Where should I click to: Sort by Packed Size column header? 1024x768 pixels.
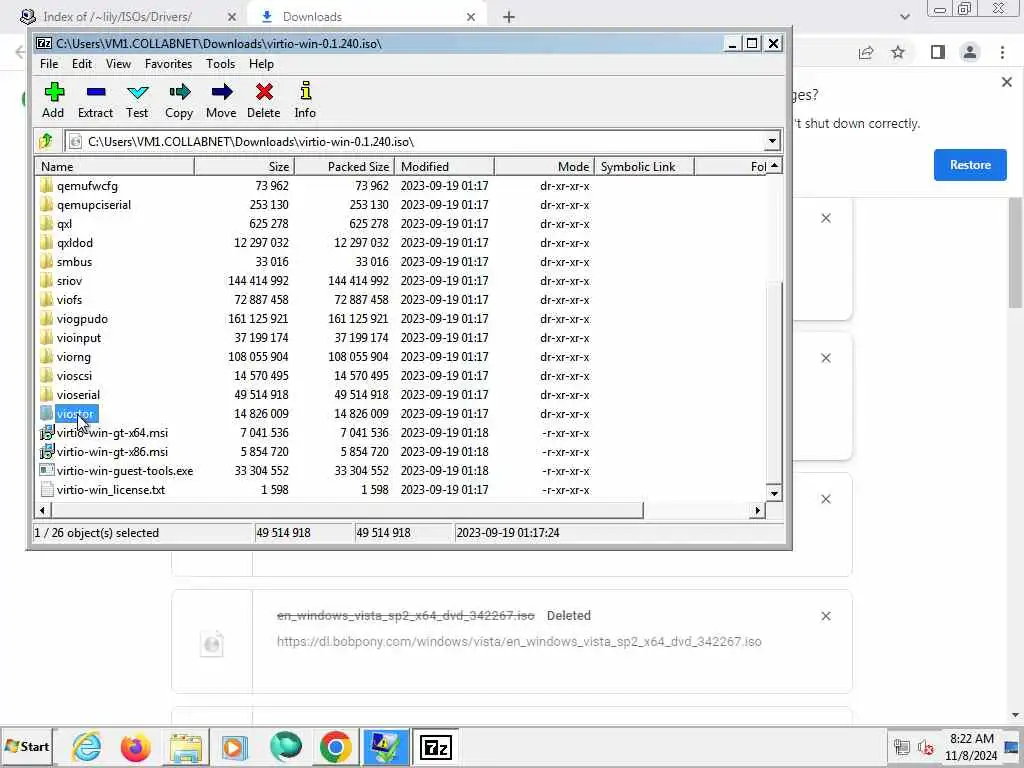[x=344, y=167]
